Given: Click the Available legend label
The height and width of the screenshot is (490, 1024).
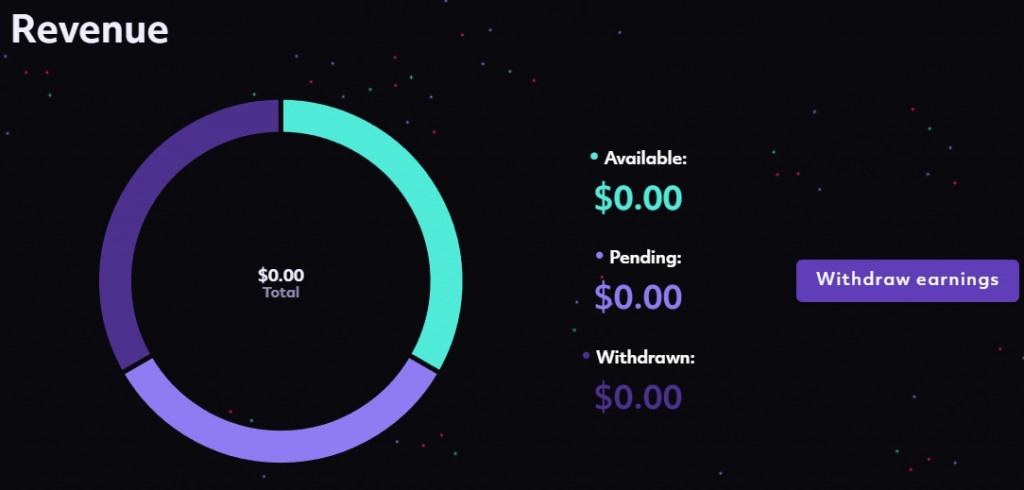Looking at the screenshot, I should click(645, 158).
